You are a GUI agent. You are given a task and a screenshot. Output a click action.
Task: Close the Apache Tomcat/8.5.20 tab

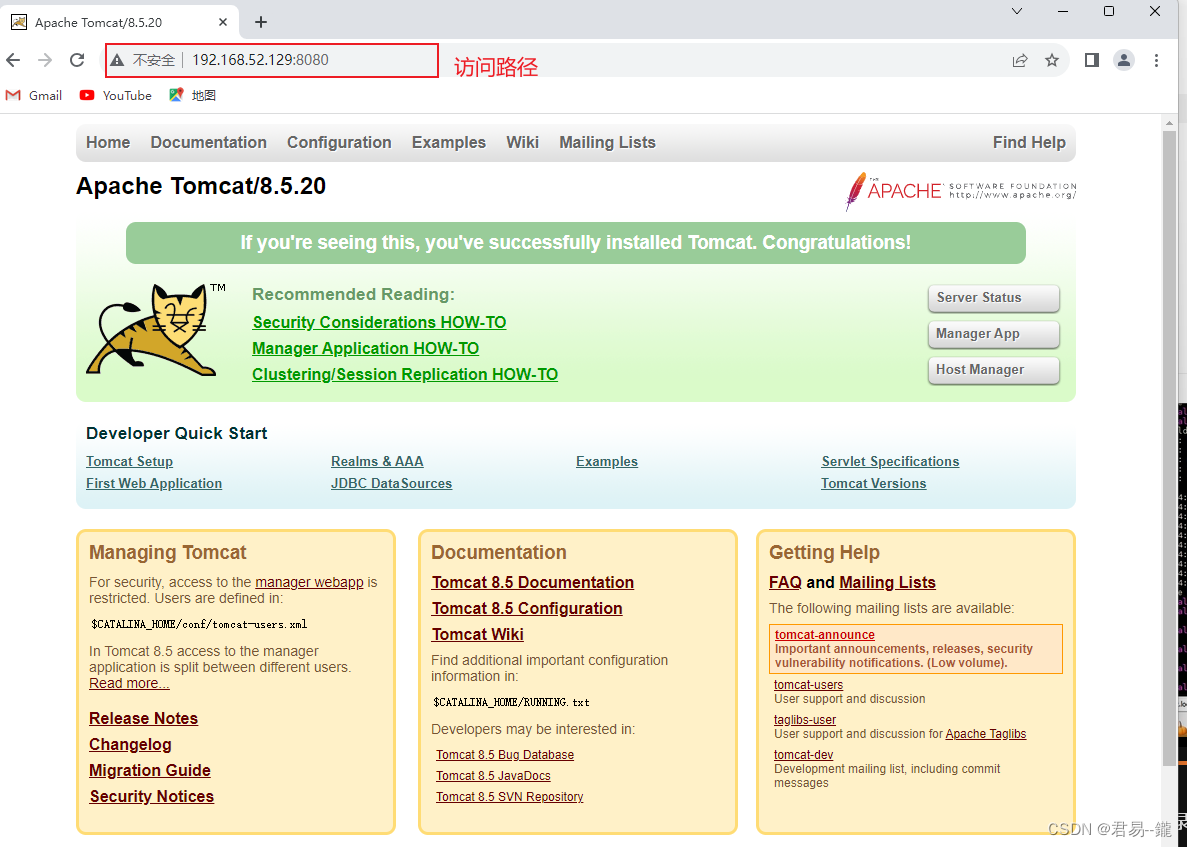coord(223,22)
